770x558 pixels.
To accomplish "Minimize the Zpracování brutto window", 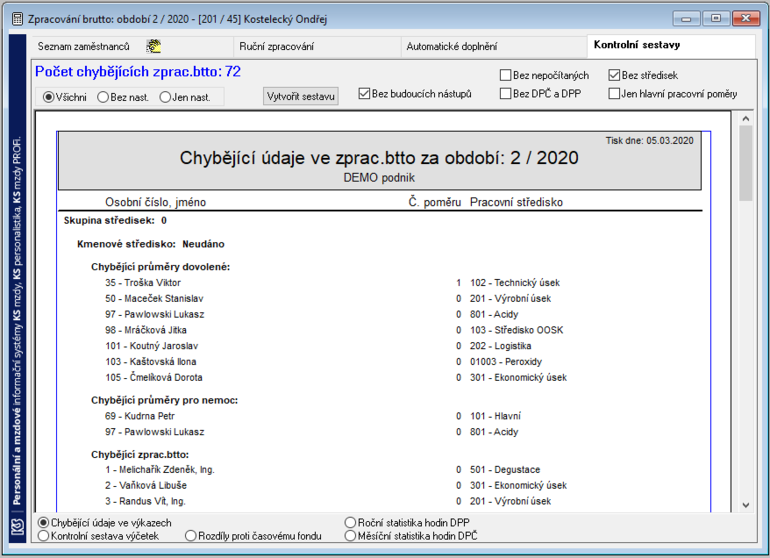I will tap(687, 19).
